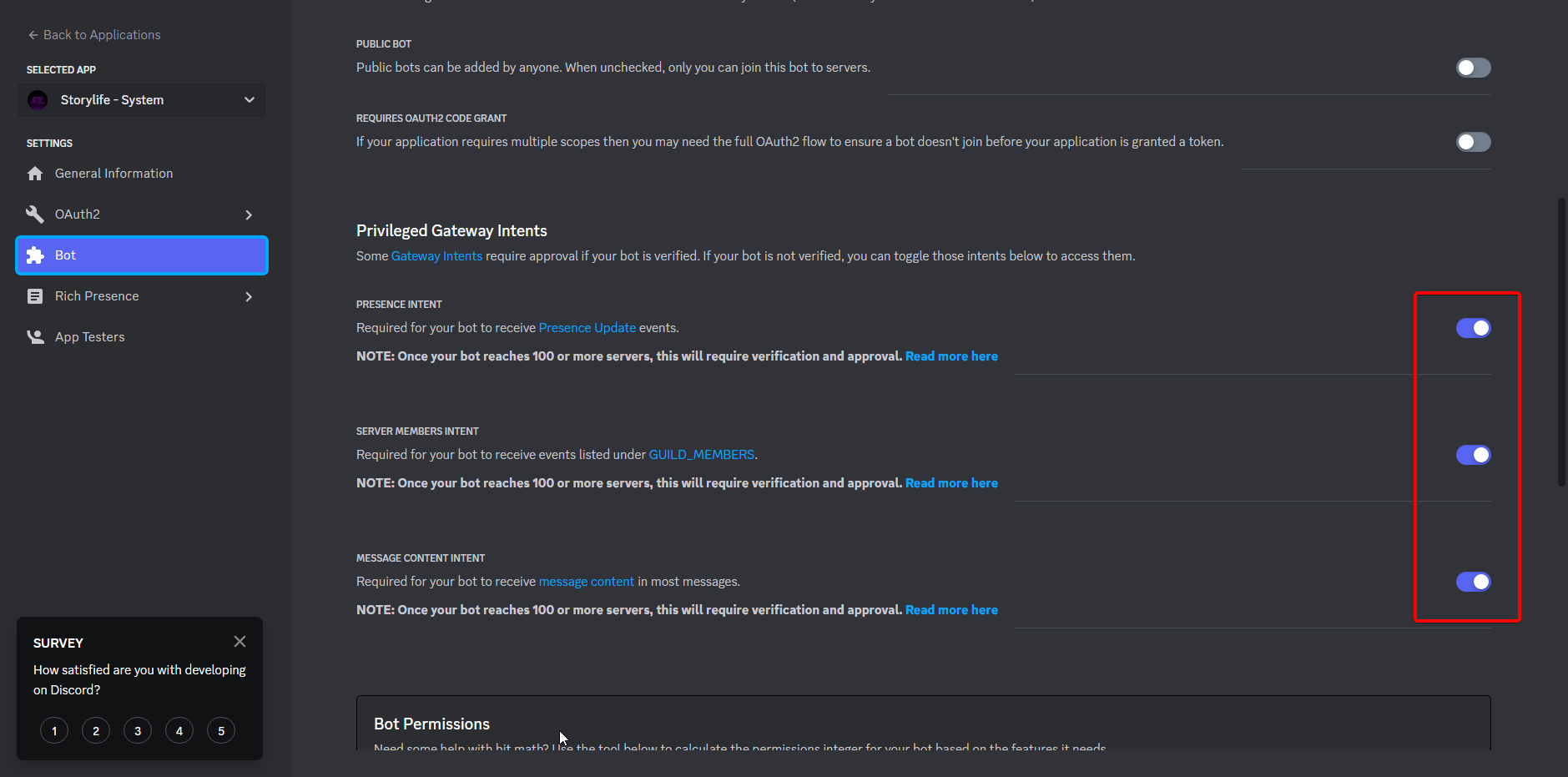
Task: Go back to Applications
Action: [x=93, y=35]
